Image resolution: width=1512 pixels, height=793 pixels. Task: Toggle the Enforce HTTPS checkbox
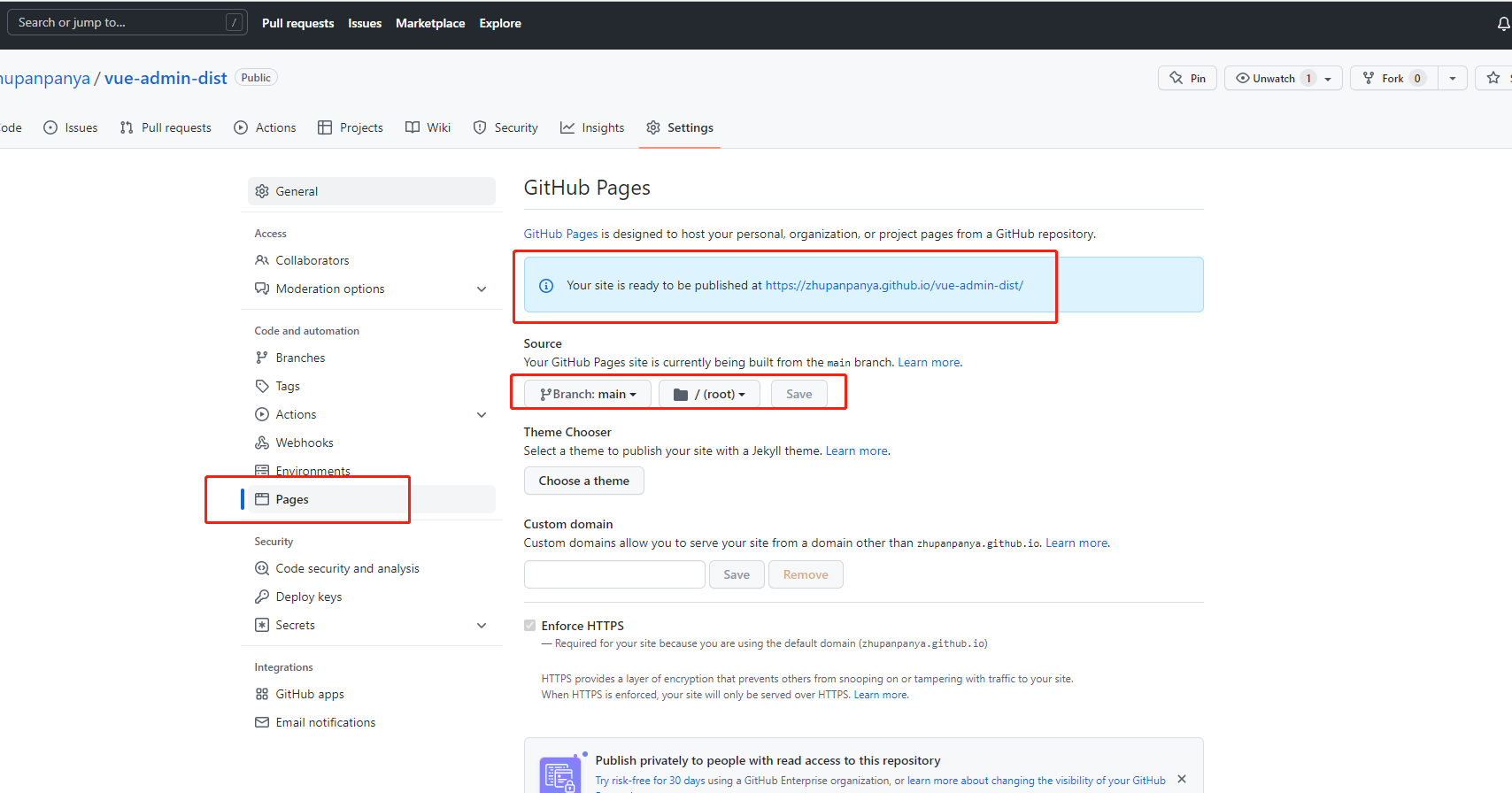tap(529, 626)
